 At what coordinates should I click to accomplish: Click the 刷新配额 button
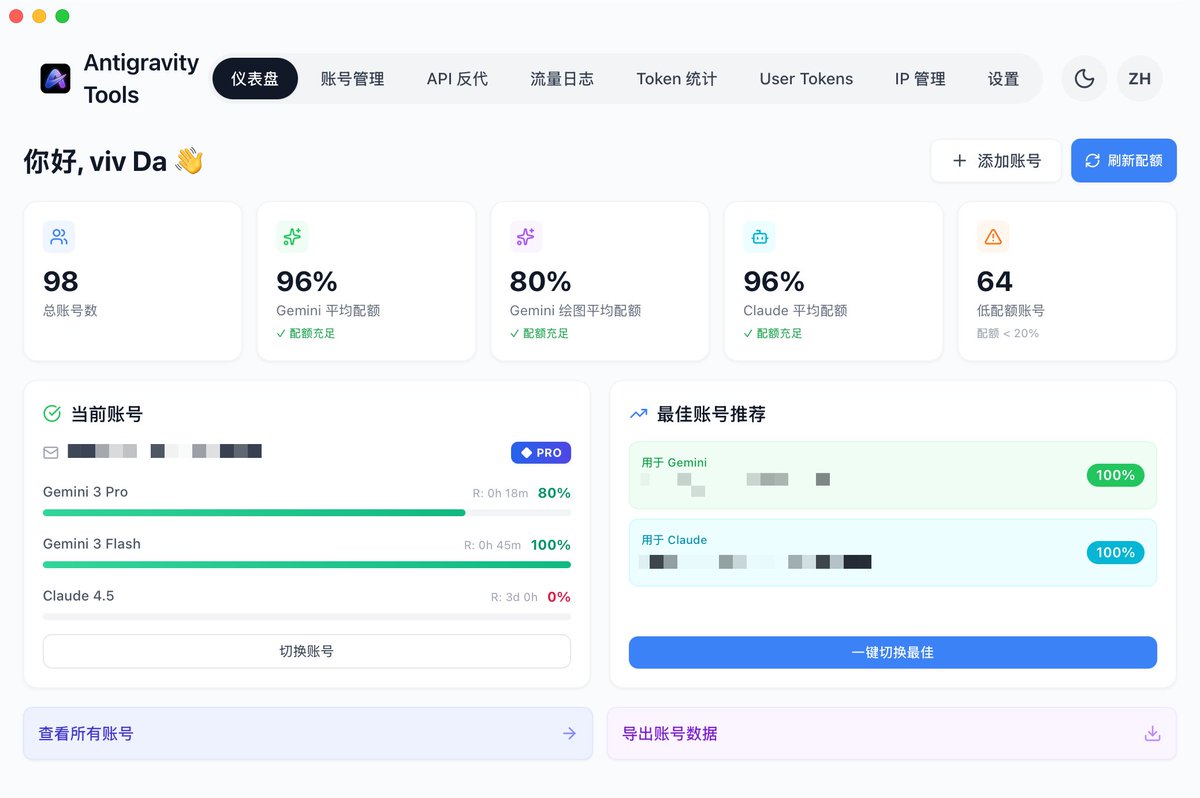click(x=1124, y=160)
